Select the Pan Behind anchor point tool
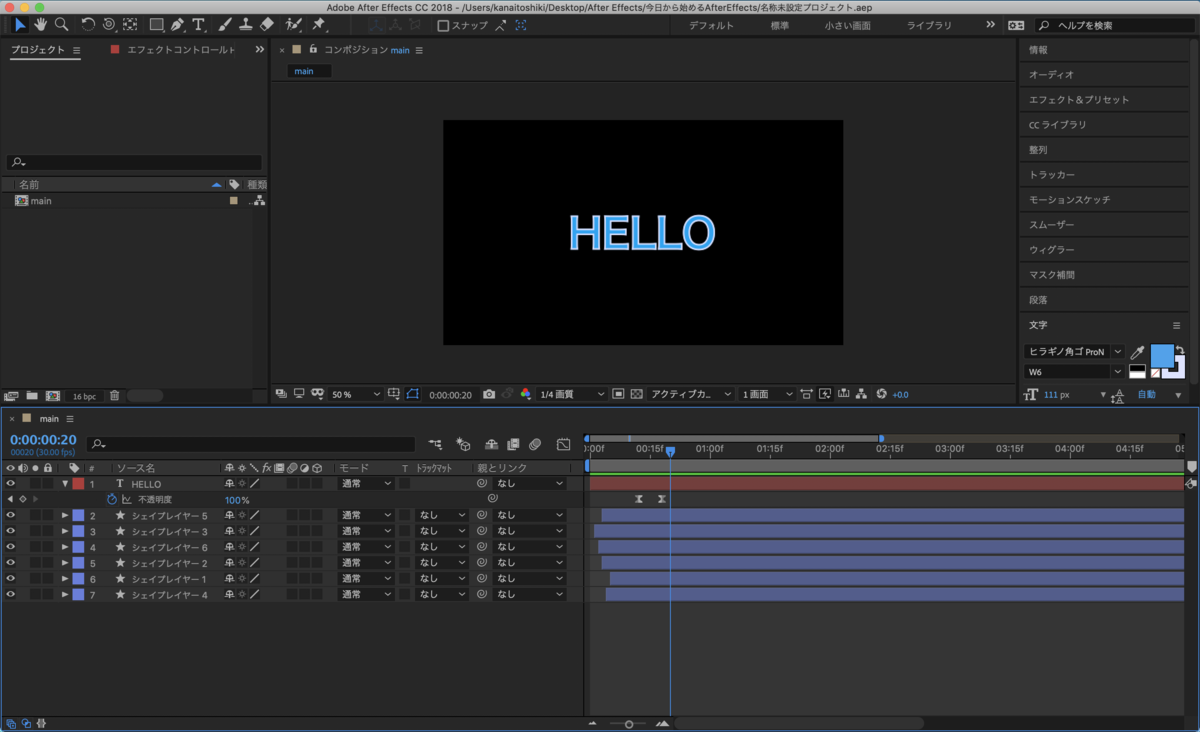The height and width of the screenshot is (732, 1200). [130, 24]
